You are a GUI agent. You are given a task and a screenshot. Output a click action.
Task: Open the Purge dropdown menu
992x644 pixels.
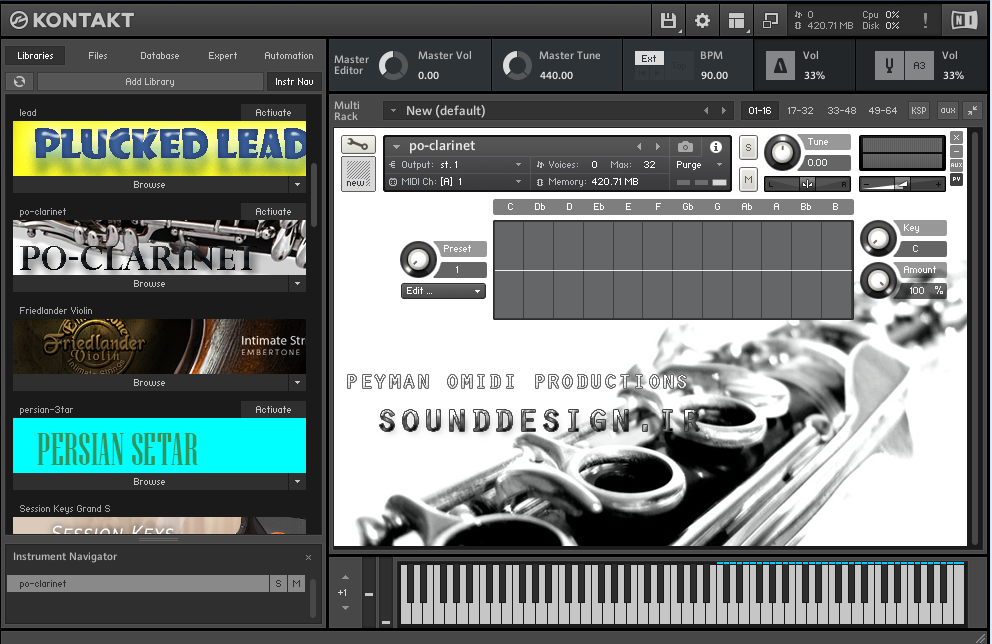(x=699, y=164)
